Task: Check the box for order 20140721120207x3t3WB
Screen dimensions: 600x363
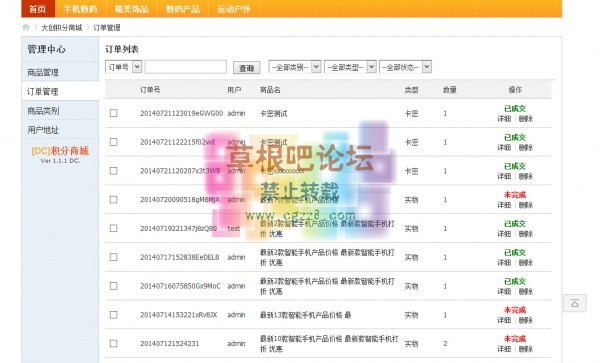Action: (114, 171)
